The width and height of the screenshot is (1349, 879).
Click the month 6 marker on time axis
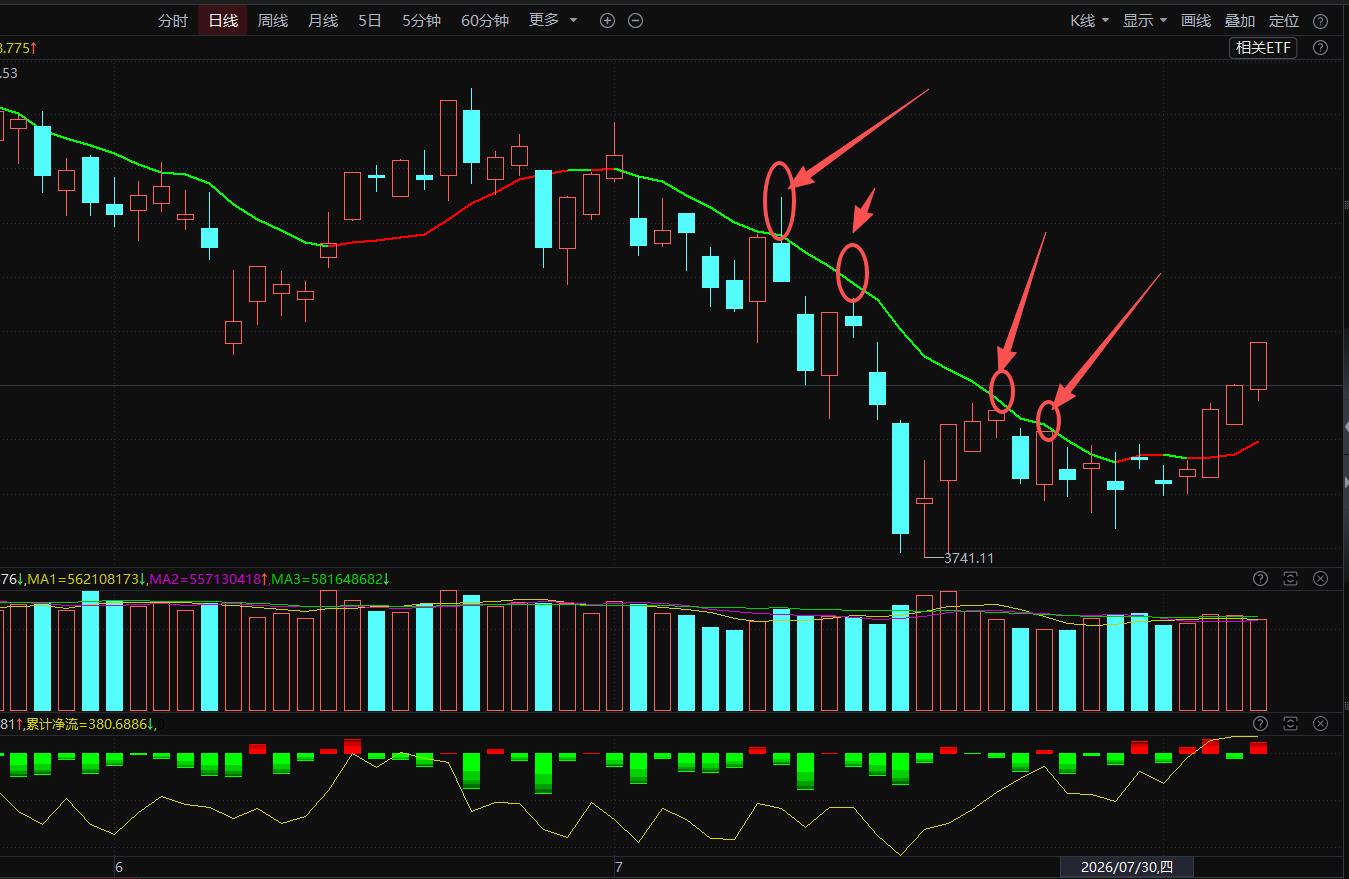click(x=119, y=867)
